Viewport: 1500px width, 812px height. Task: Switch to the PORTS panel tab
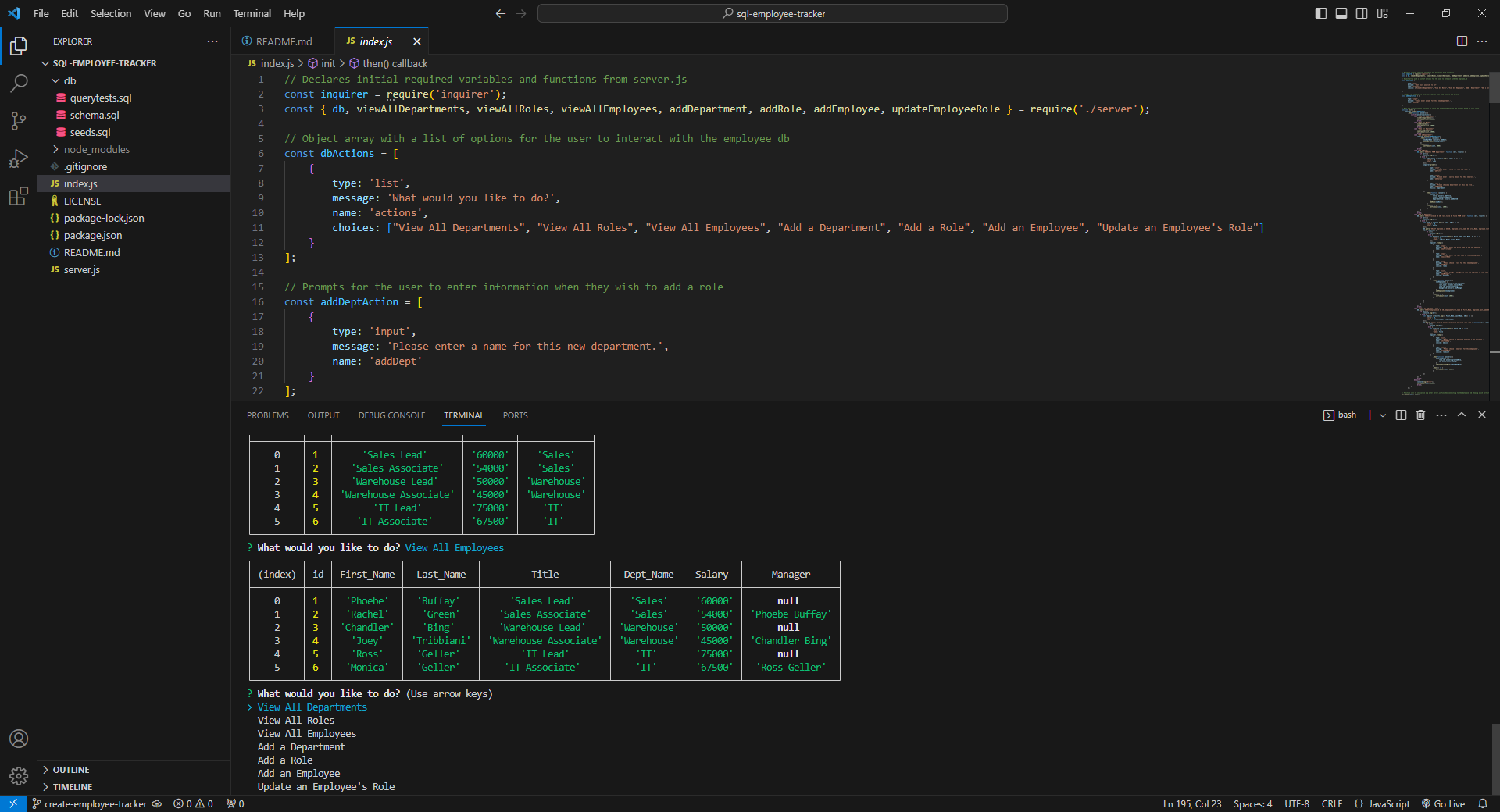[x=516, y=415]
